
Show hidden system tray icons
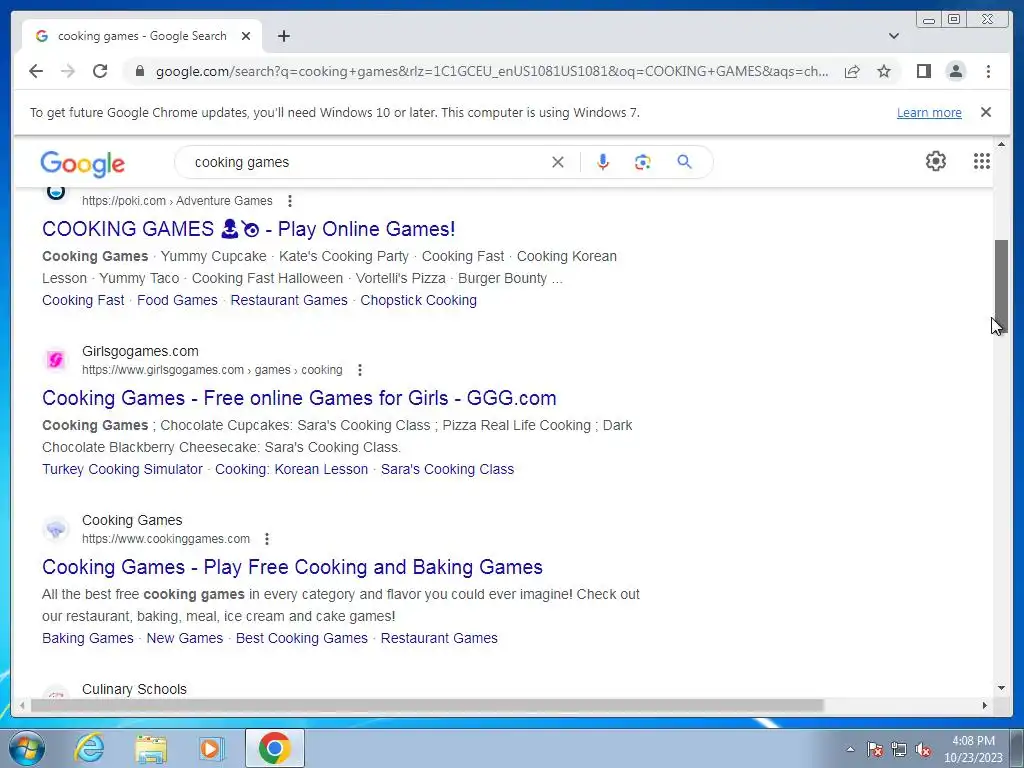(850, 749)
